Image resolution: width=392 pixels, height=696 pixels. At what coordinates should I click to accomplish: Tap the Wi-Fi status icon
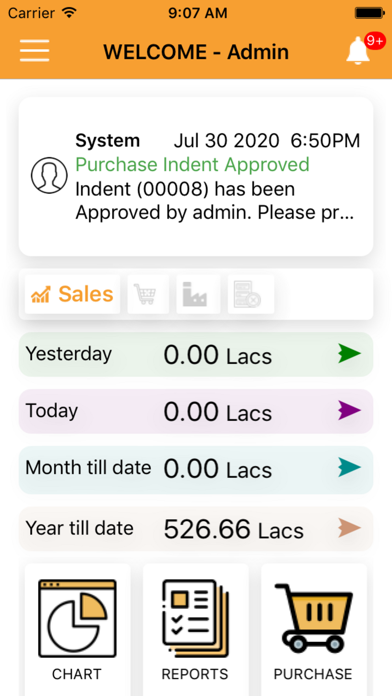(x=69, y=12)
